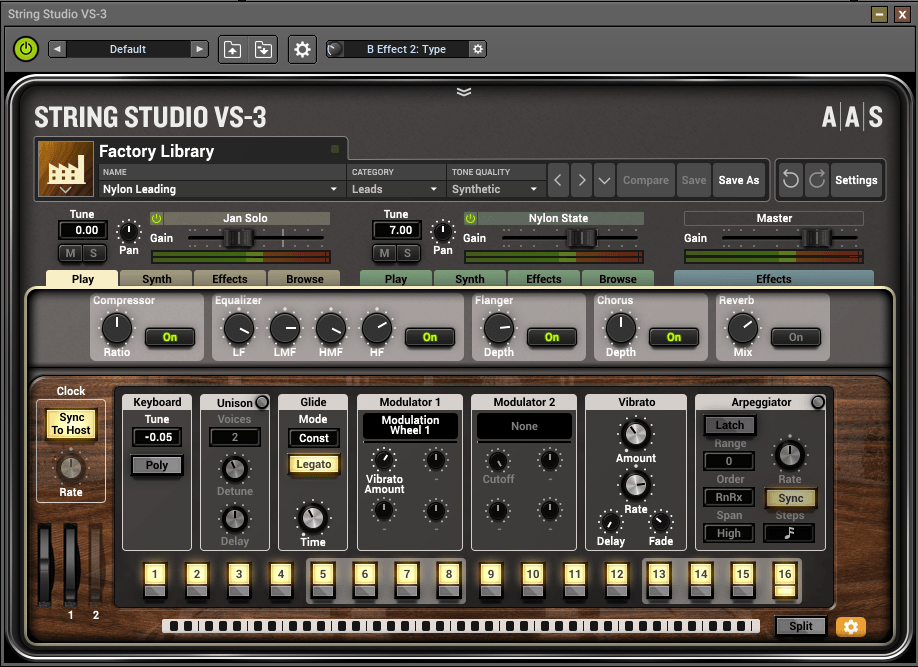Viewport: 918px width, 667px height.
Task: Switch to Nylon State layer Synth tab
Action: click(x=470, y=279)
